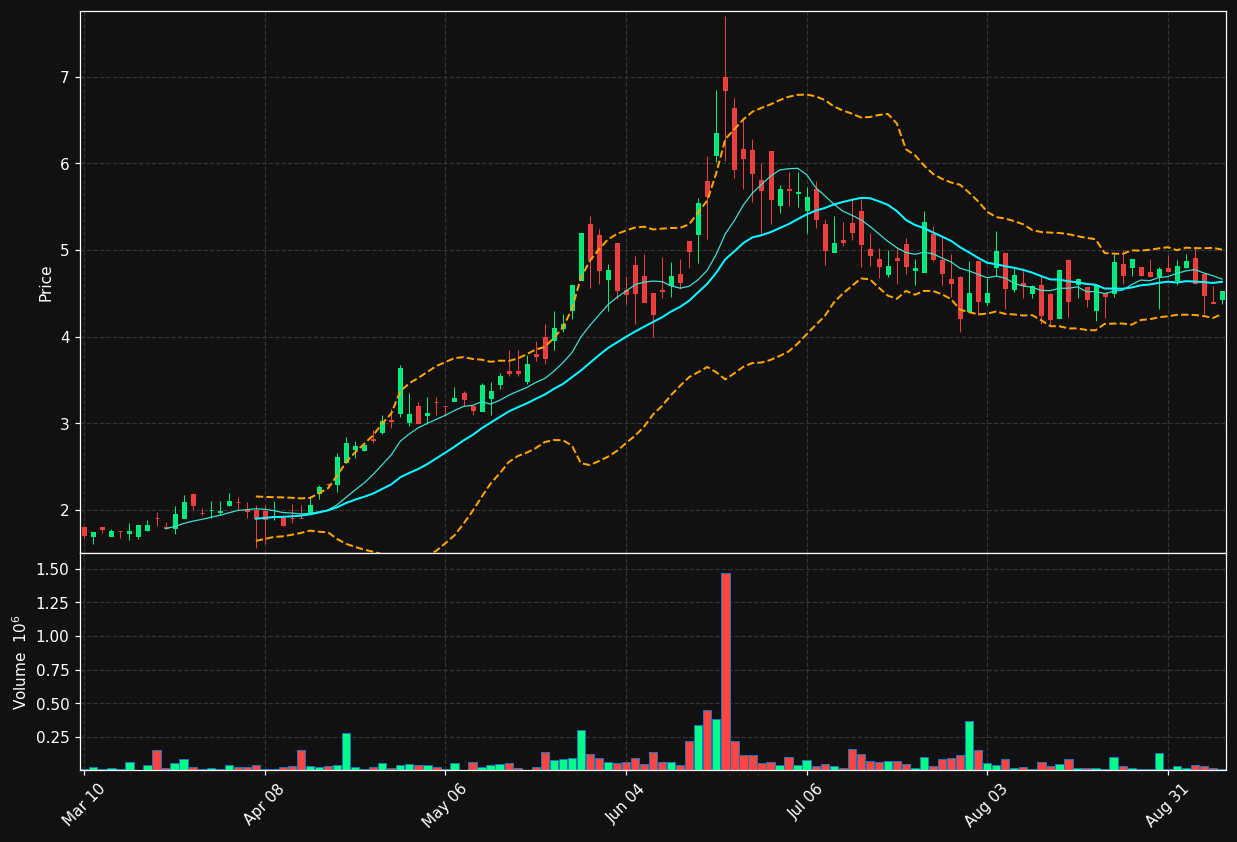Click the "Volume 10⁶" axis title
Screen dimensions: 1237x842
[19, 662]
